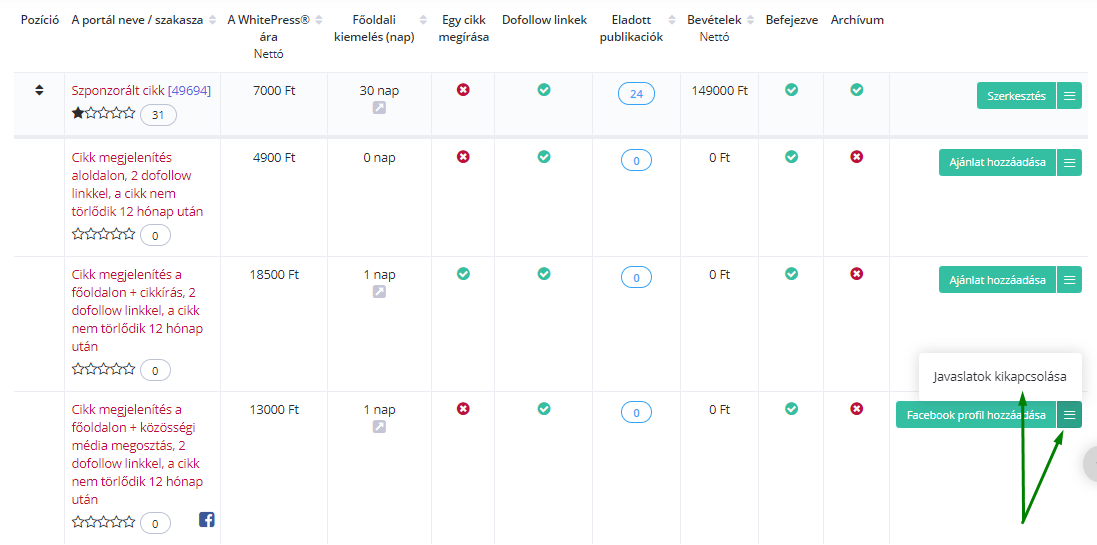Image resolution: width=1097 pixels, height=545 pixels.
Task: Sort by Bevételek column header
Action: coord(750,20)
